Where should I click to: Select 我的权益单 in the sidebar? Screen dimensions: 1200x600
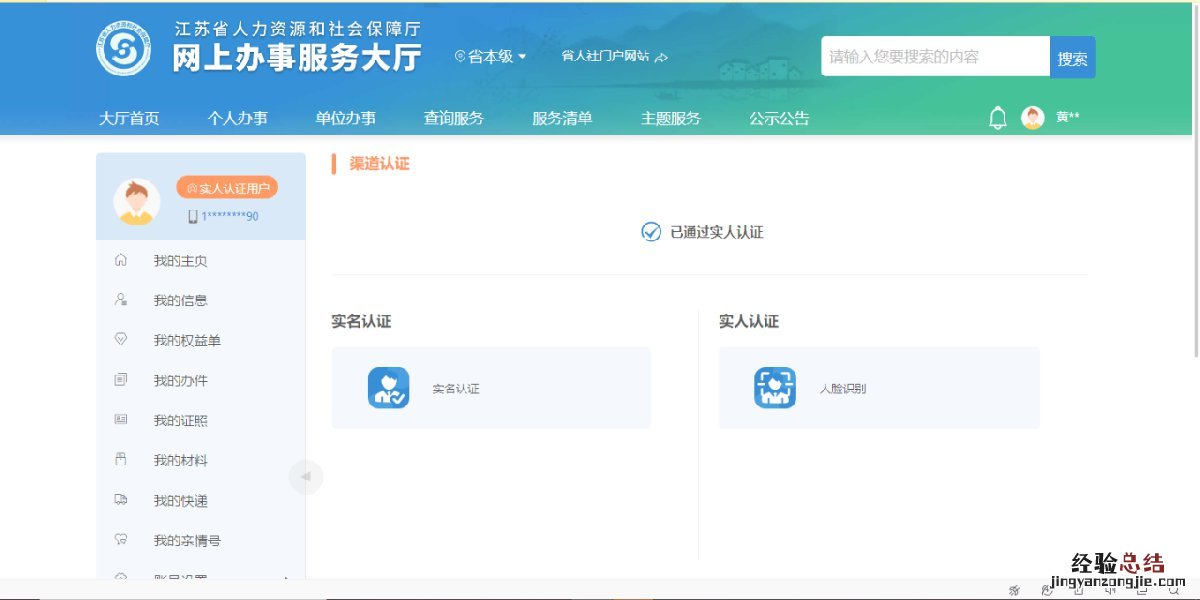coord(187,340)
